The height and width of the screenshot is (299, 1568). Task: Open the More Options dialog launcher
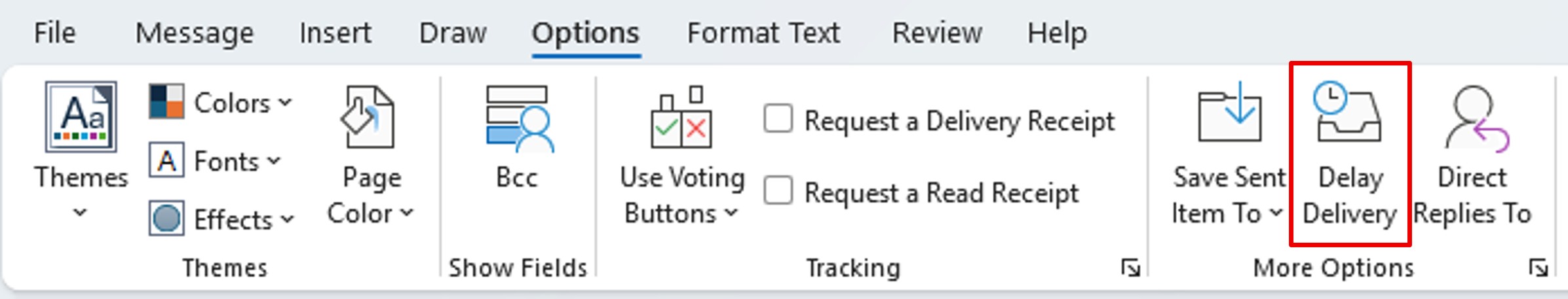[1539, 268]
